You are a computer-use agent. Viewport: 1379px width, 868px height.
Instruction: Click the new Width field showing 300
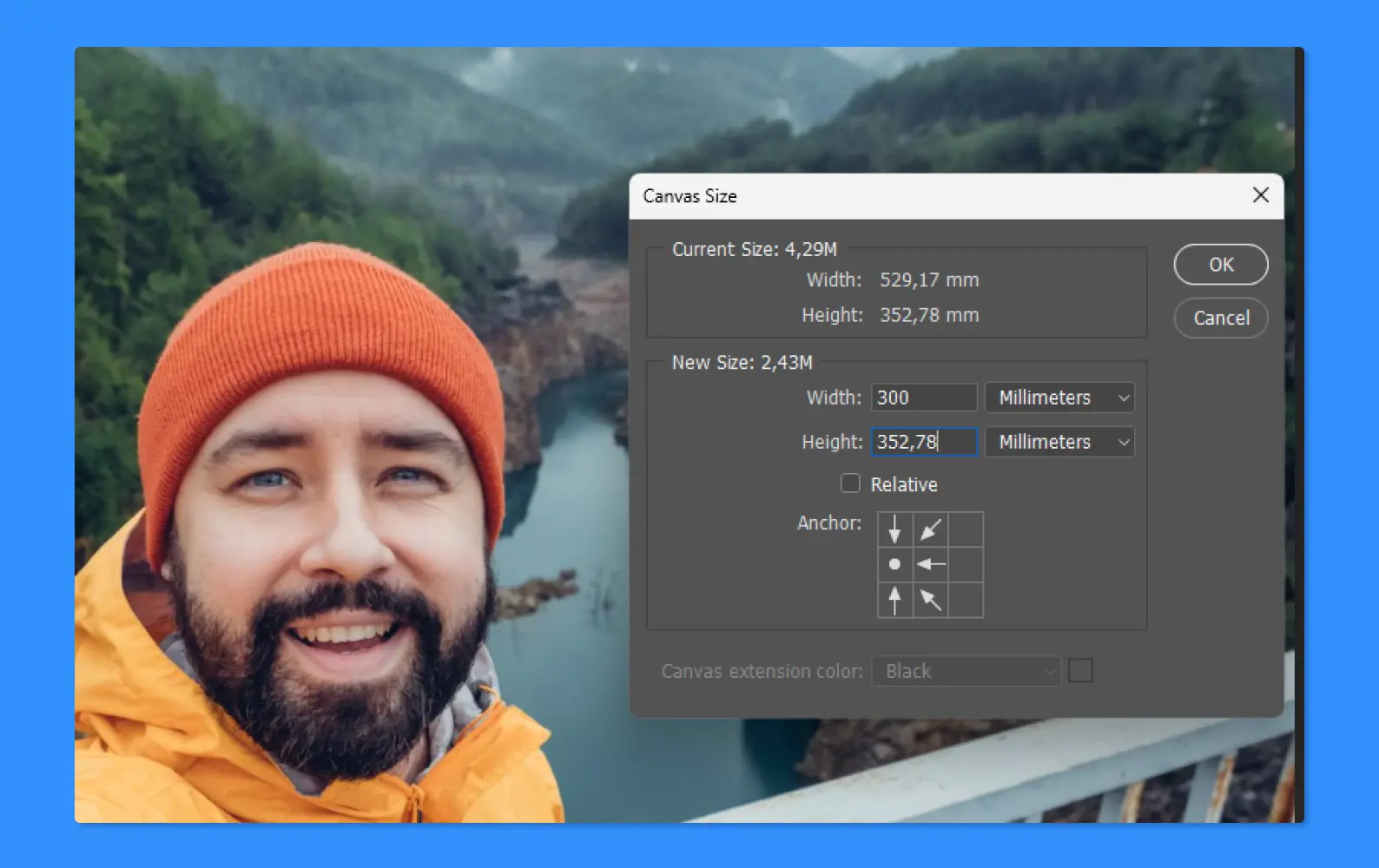point(925,398)
